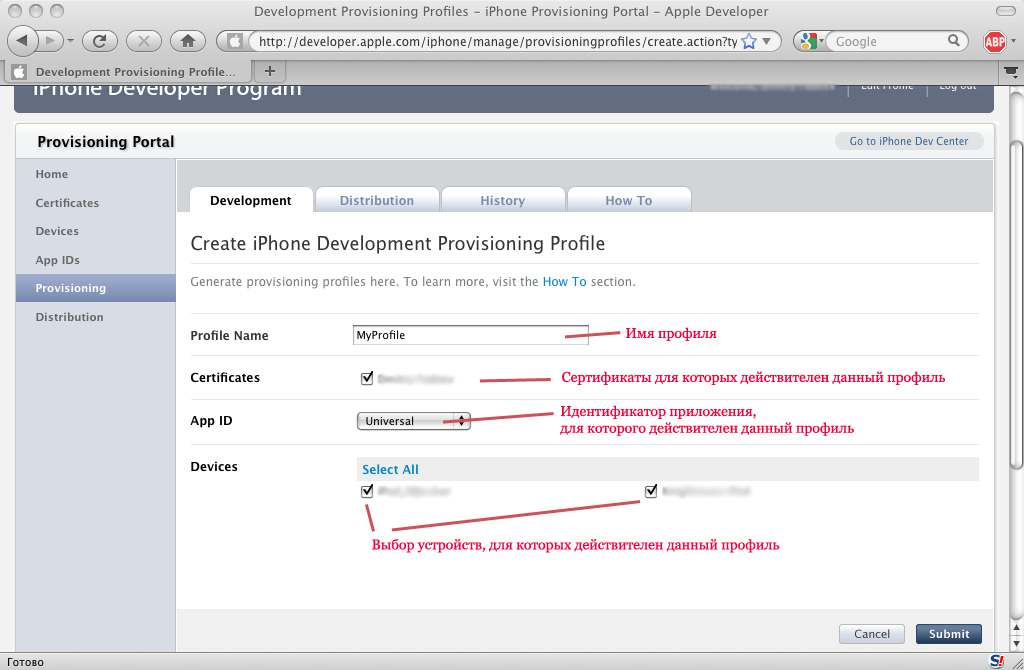
Task: Switch to the Distribution tab
Action: coord(377,200)
